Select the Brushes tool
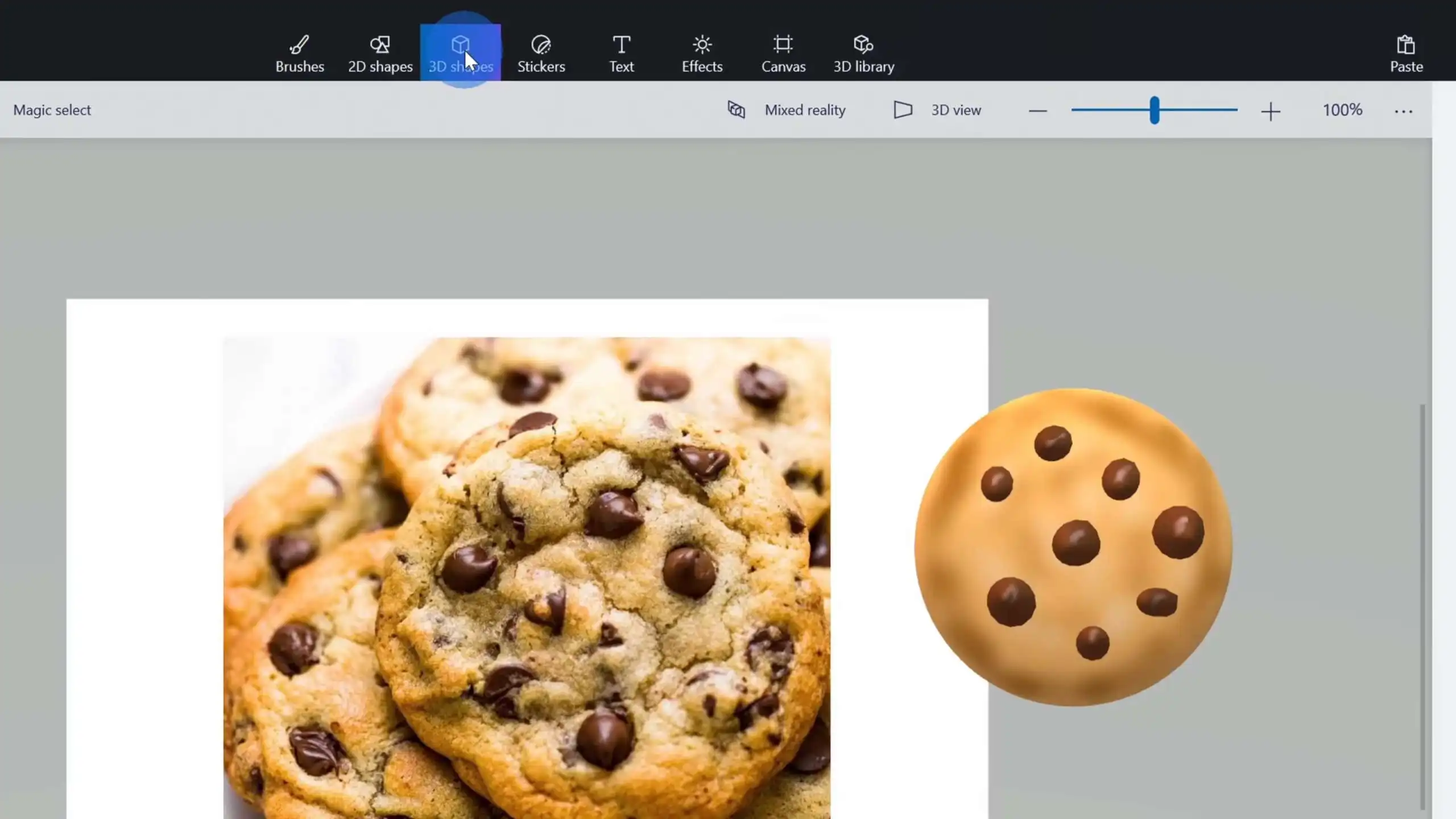This screenshot has width=1456, height=819. [300, 54]
